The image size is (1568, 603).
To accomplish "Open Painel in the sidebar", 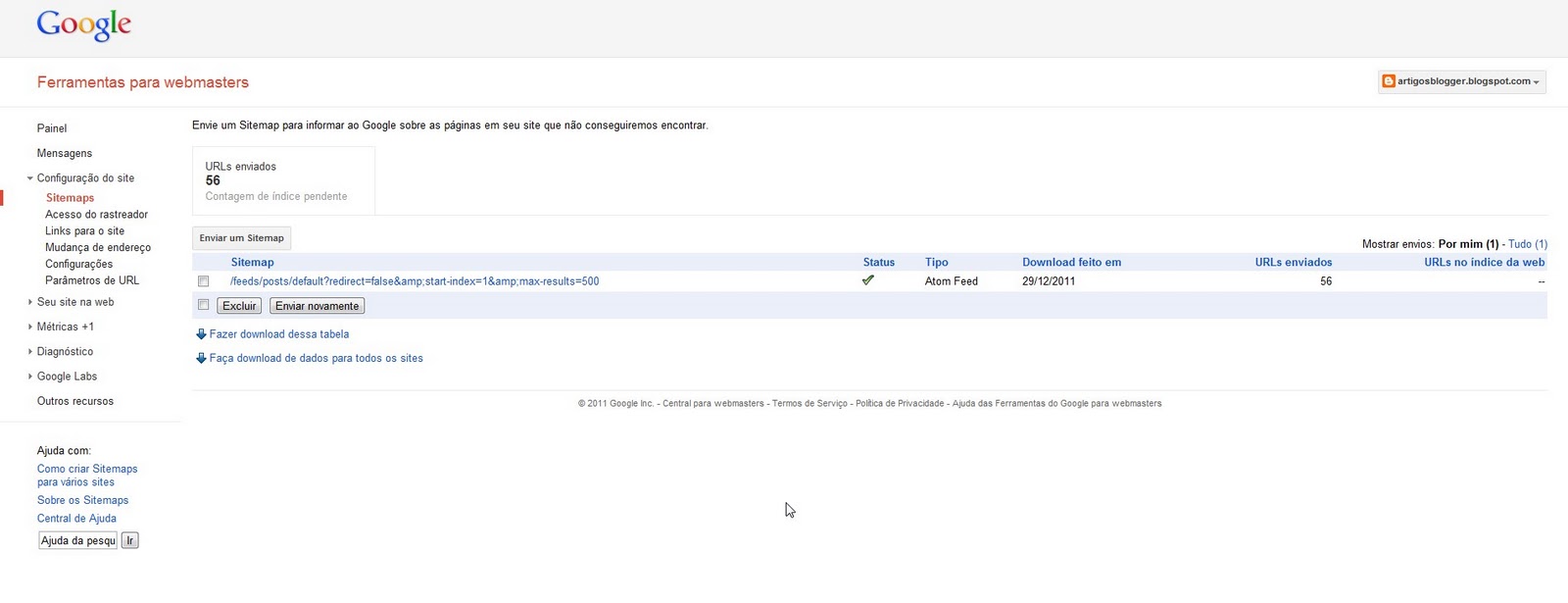I will click(52, 128).
